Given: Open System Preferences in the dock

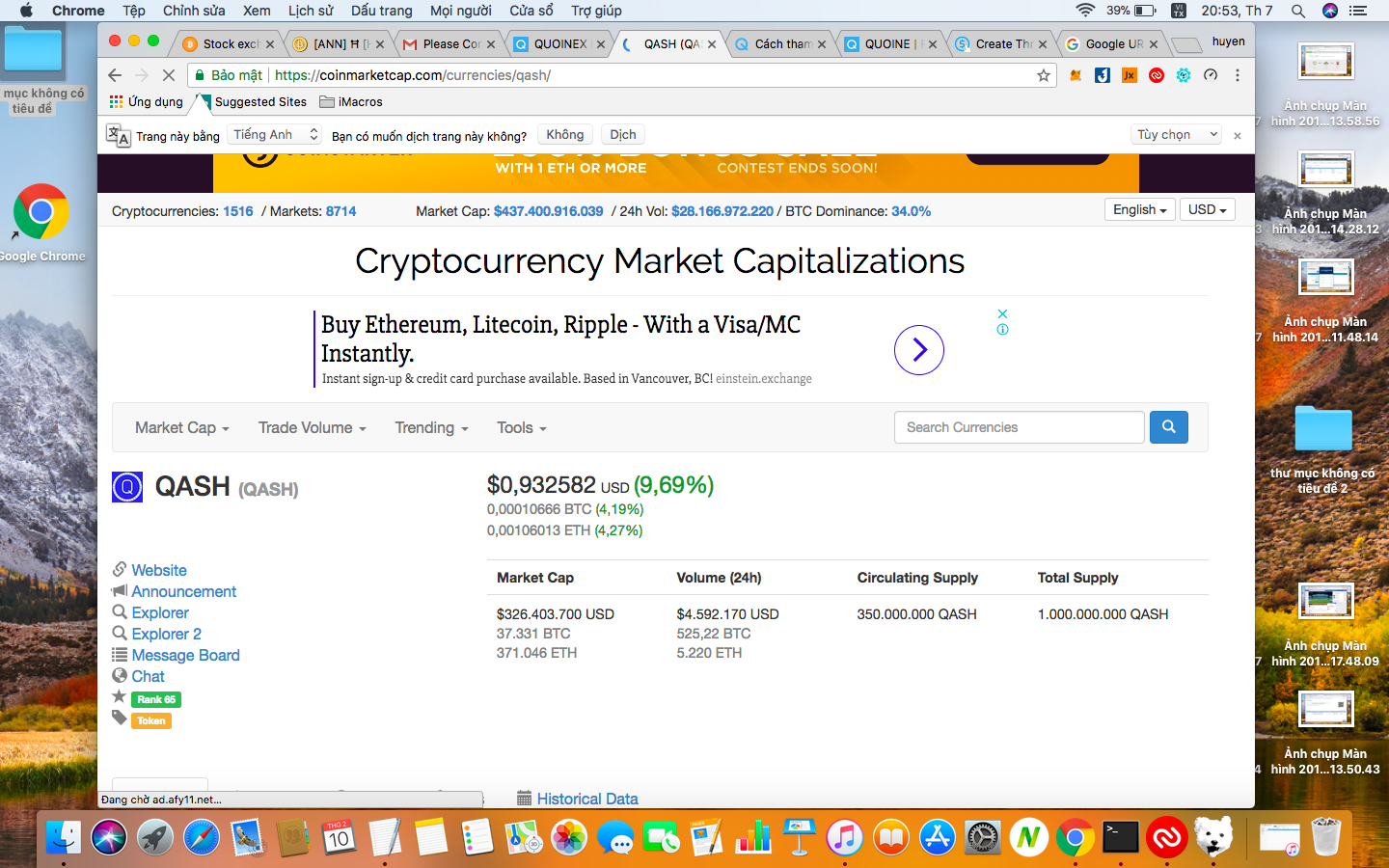Looking at the screenshot, I should coord(983,837).
